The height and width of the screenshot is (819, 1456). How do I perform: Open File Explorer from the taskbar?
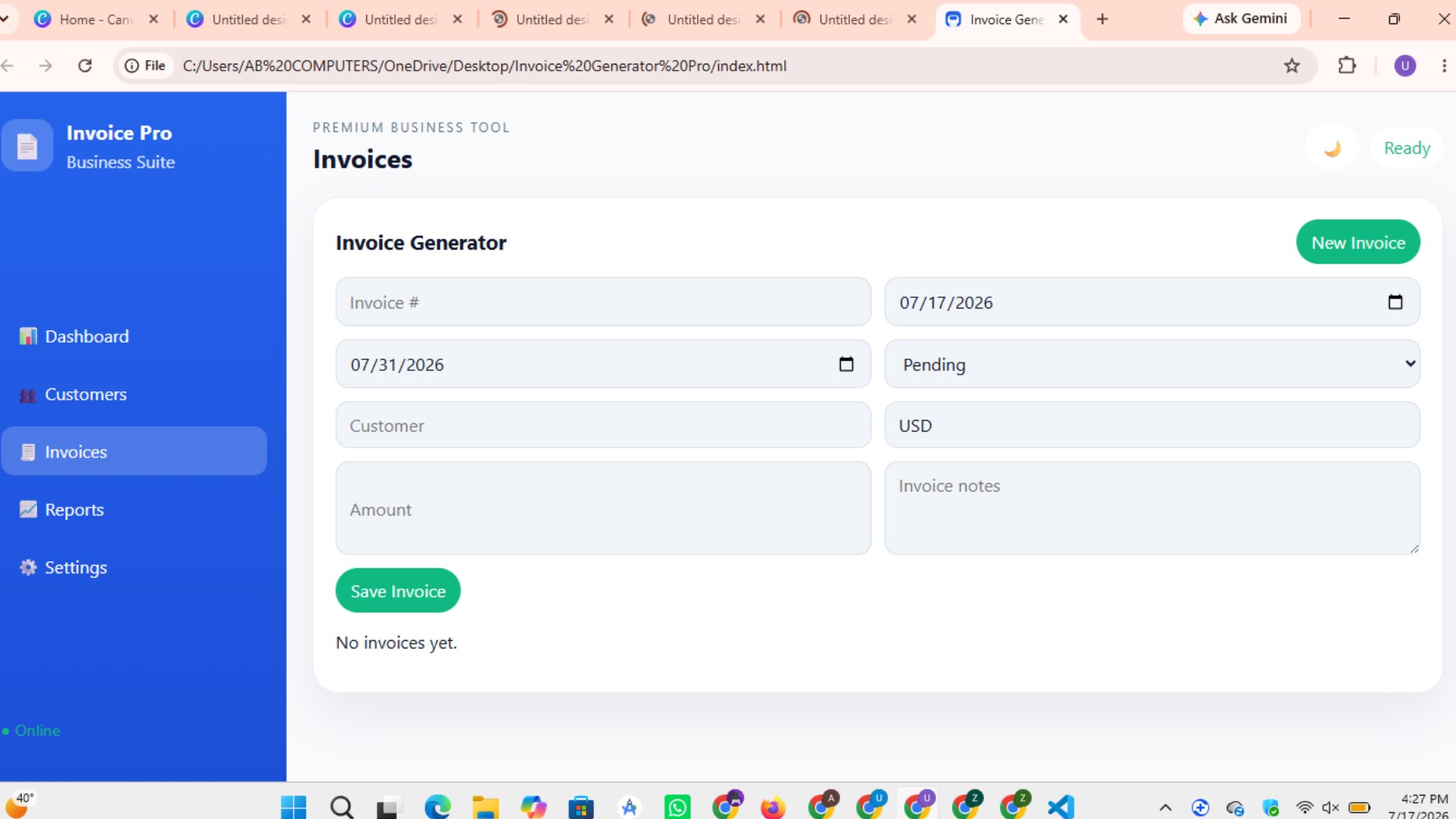coord(485,807)
